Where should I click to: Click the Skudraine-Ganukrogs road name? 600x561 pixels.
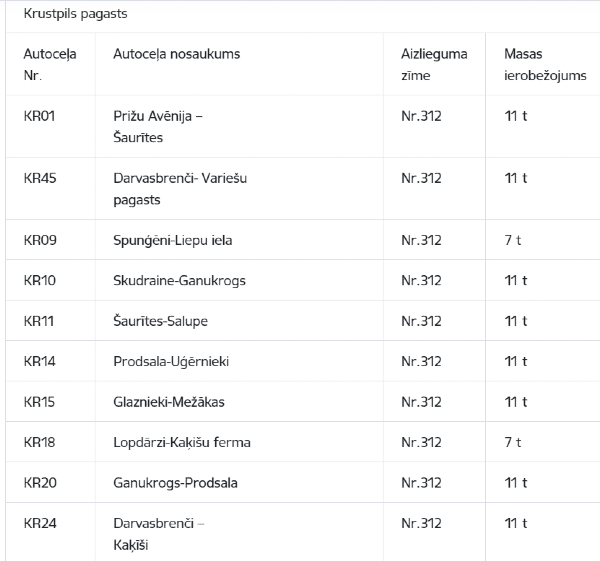click(179, 280)
